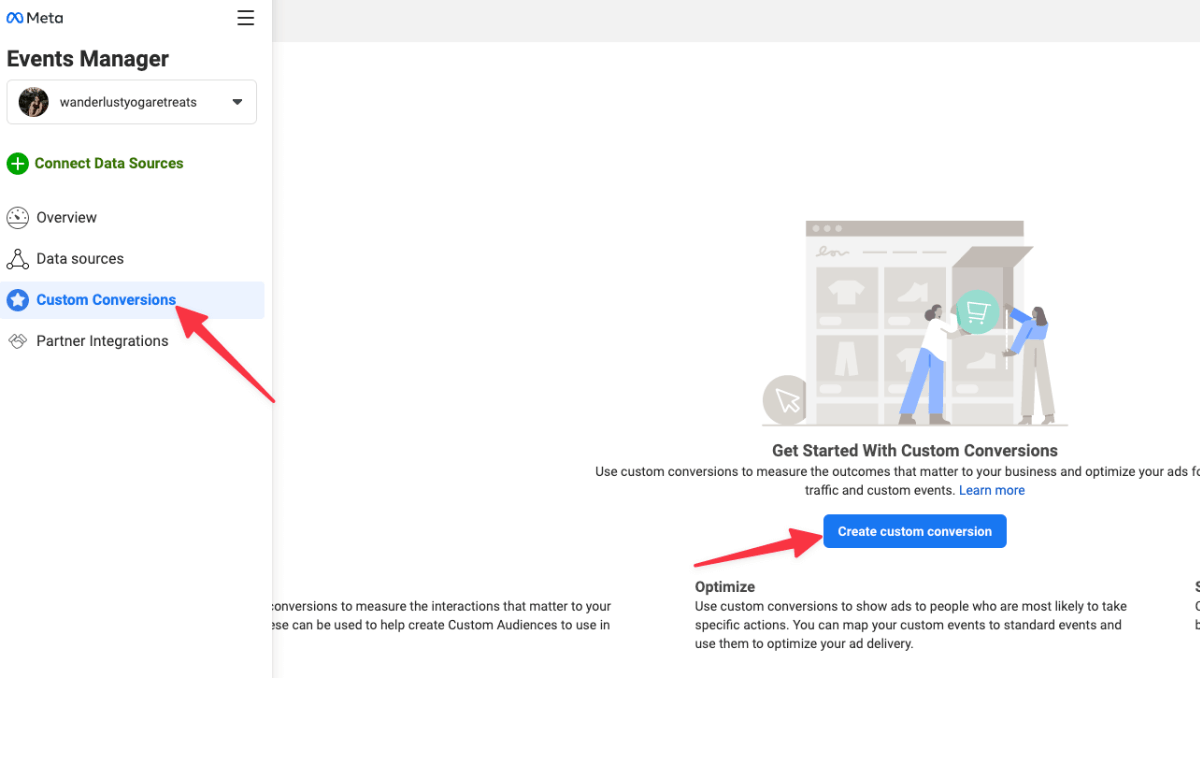Image resolution: width=1200 pixels, height=771 pixels.
Task: Expand the account selector chevron
Action: pyautogui.click(x=237, y=101)
